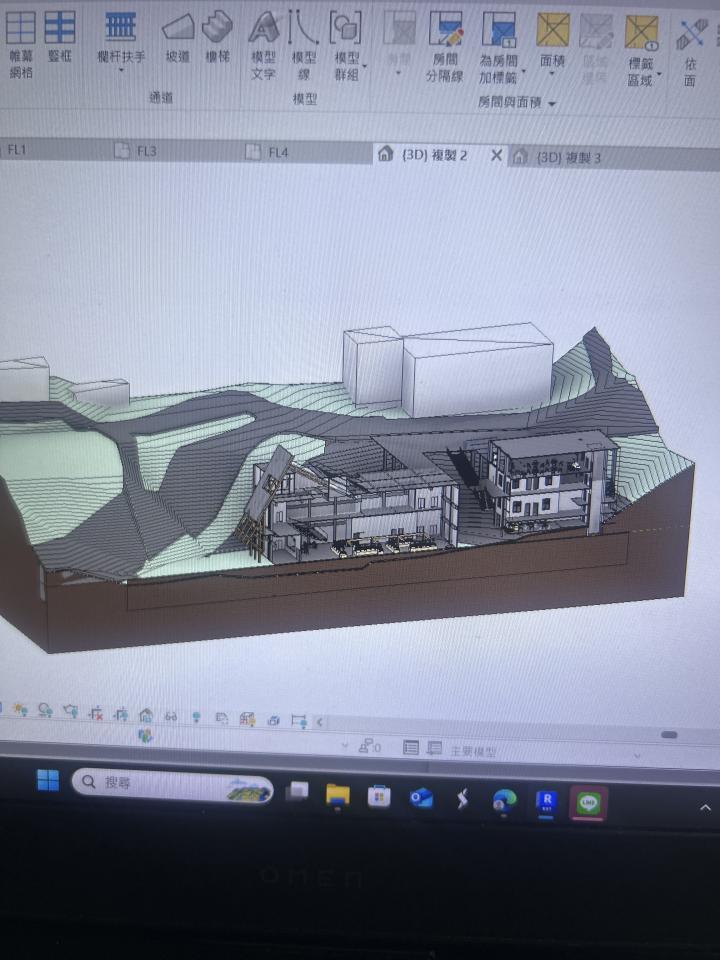This screenshot has width=720, height=960.
Task: Switch to the {3D} 複製 3 tab
Action: pos(568,158)
